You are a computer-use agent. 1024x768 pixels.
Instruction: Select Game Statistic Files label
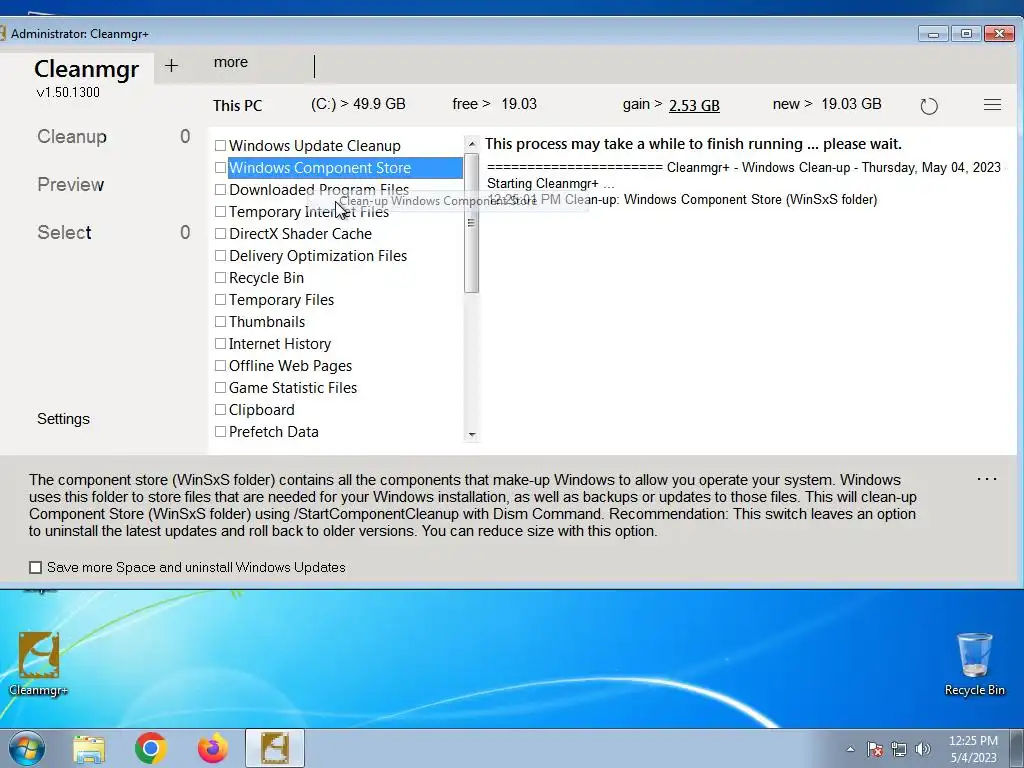pyautogui.click(x=293, y=388)
